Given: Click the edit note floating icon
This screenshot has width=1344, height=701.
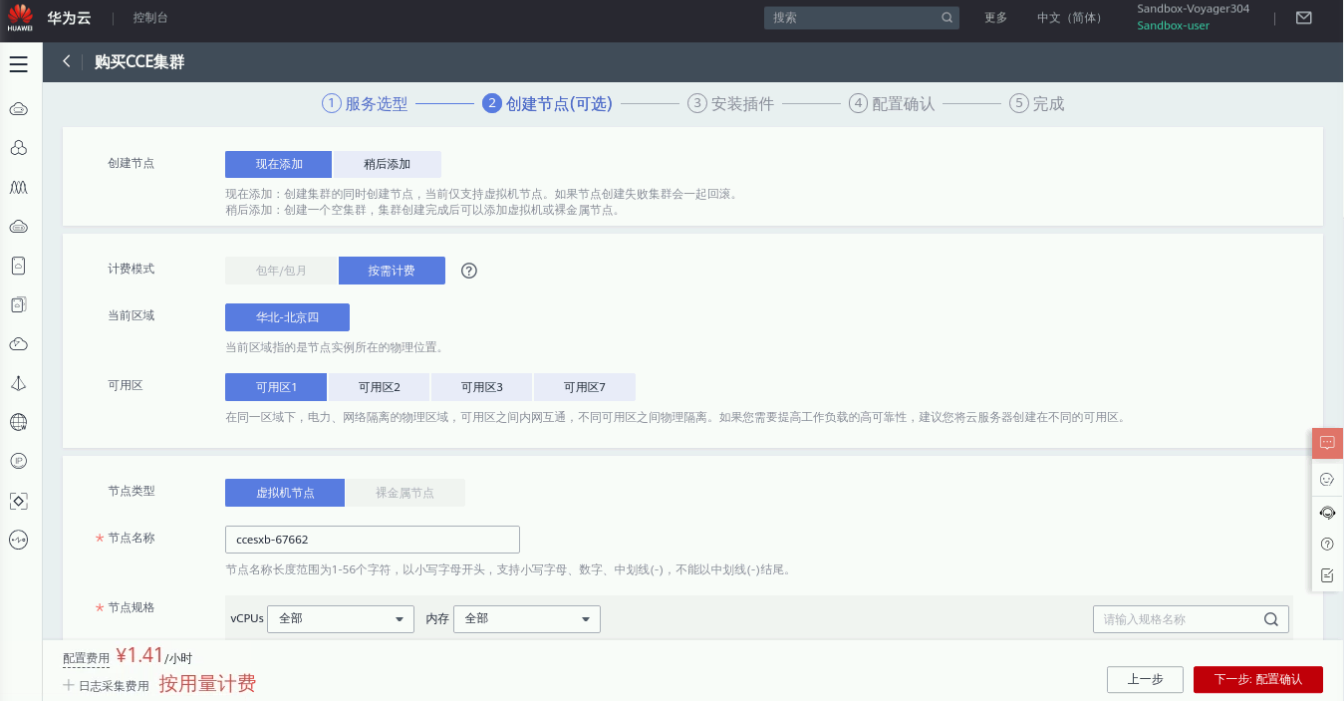Looking at the screenshot, I should (x=1327, y=575).
